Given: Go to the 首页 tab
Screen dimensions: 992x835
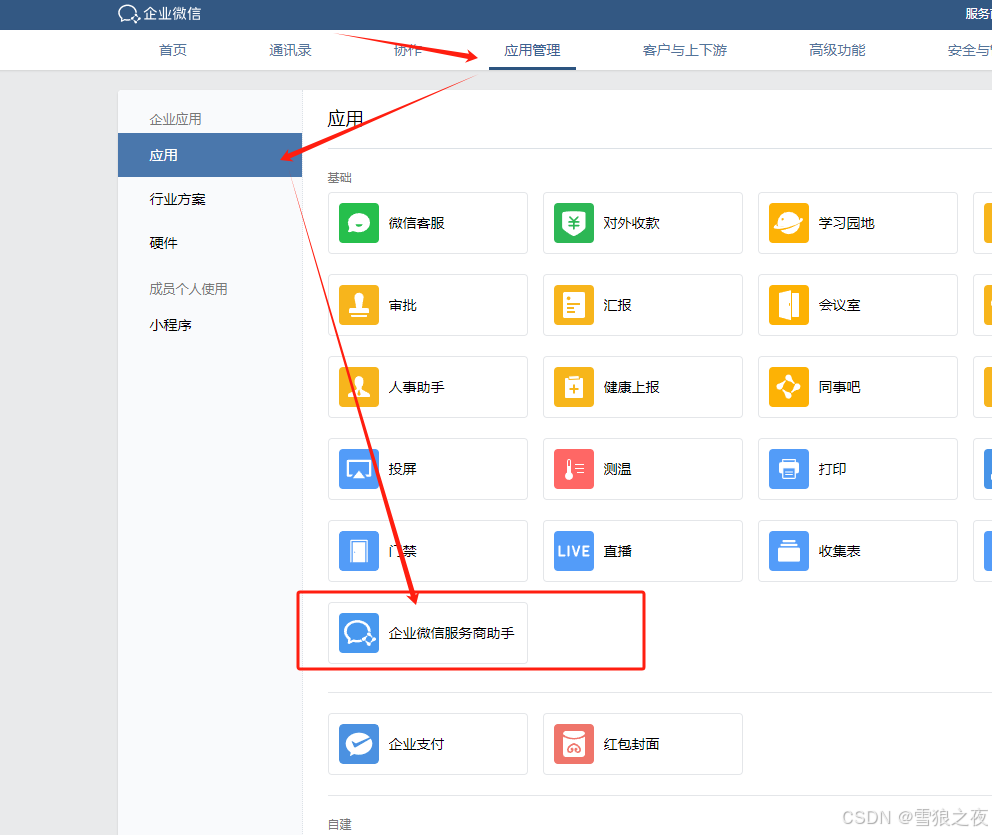Looking at the screenshot, I should (173, 50).
